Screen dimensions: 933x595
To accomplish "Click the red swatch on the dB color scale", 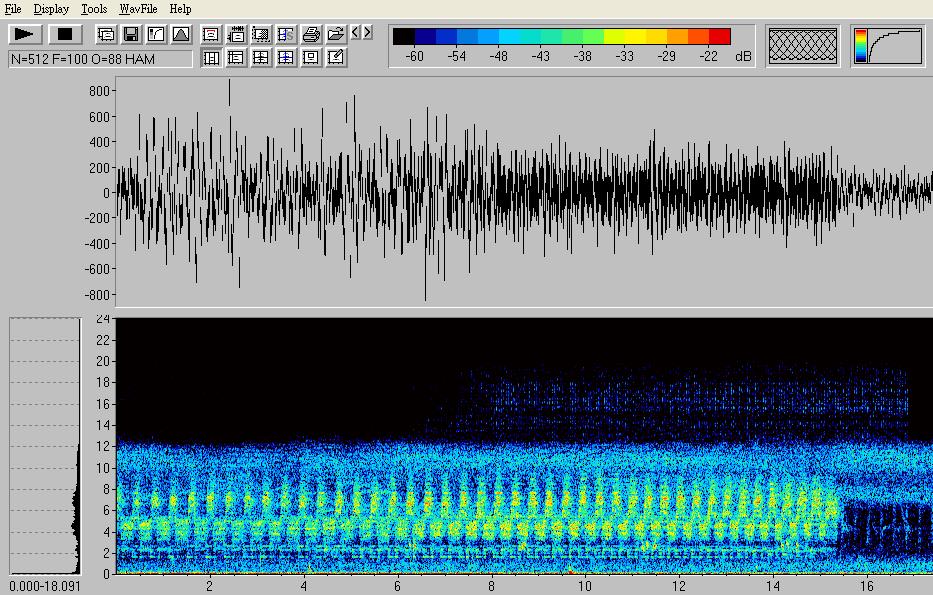I will coord(720,37).
